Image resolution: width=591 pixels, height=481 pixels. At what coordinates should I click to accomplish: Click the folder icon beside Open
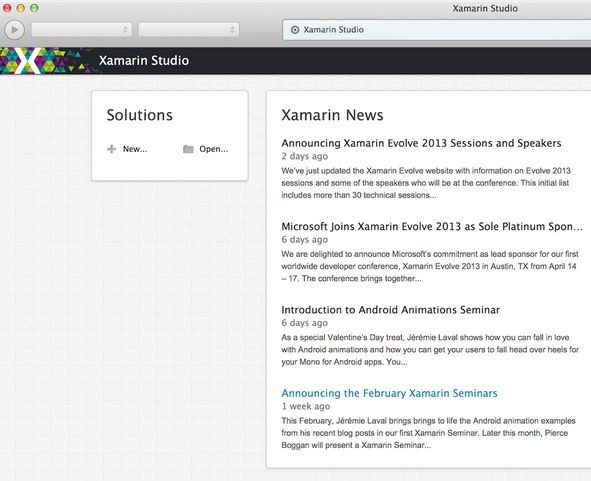tap(188, 149)
